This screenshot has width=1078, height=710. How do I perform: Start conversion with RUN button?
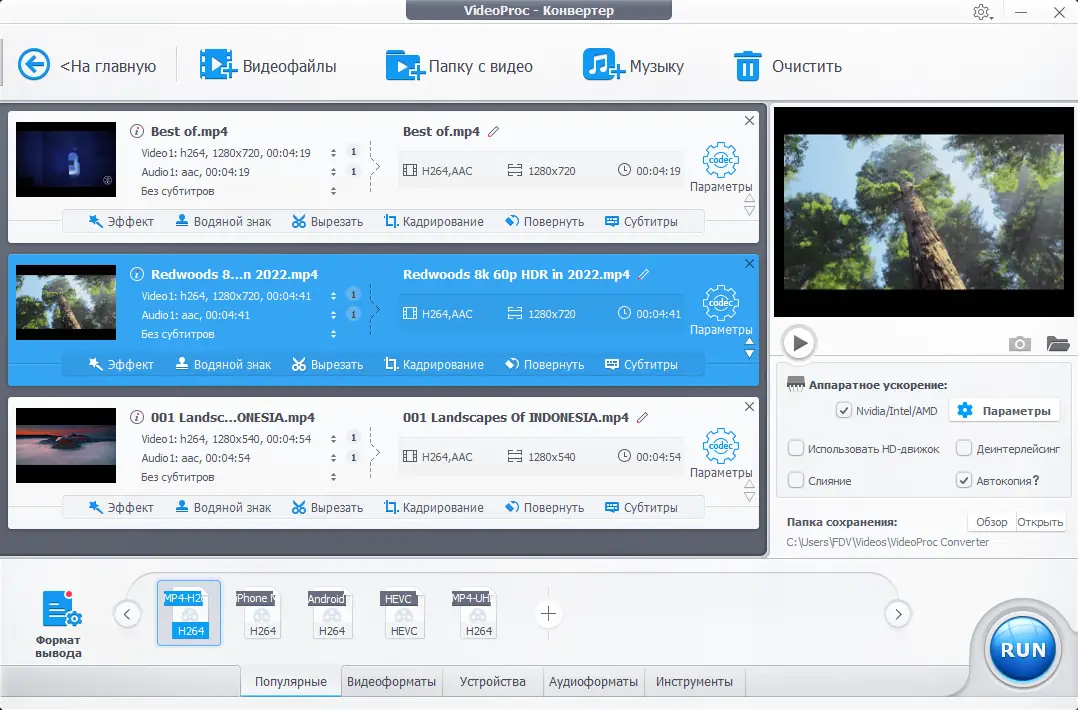tap(1023, 650)
